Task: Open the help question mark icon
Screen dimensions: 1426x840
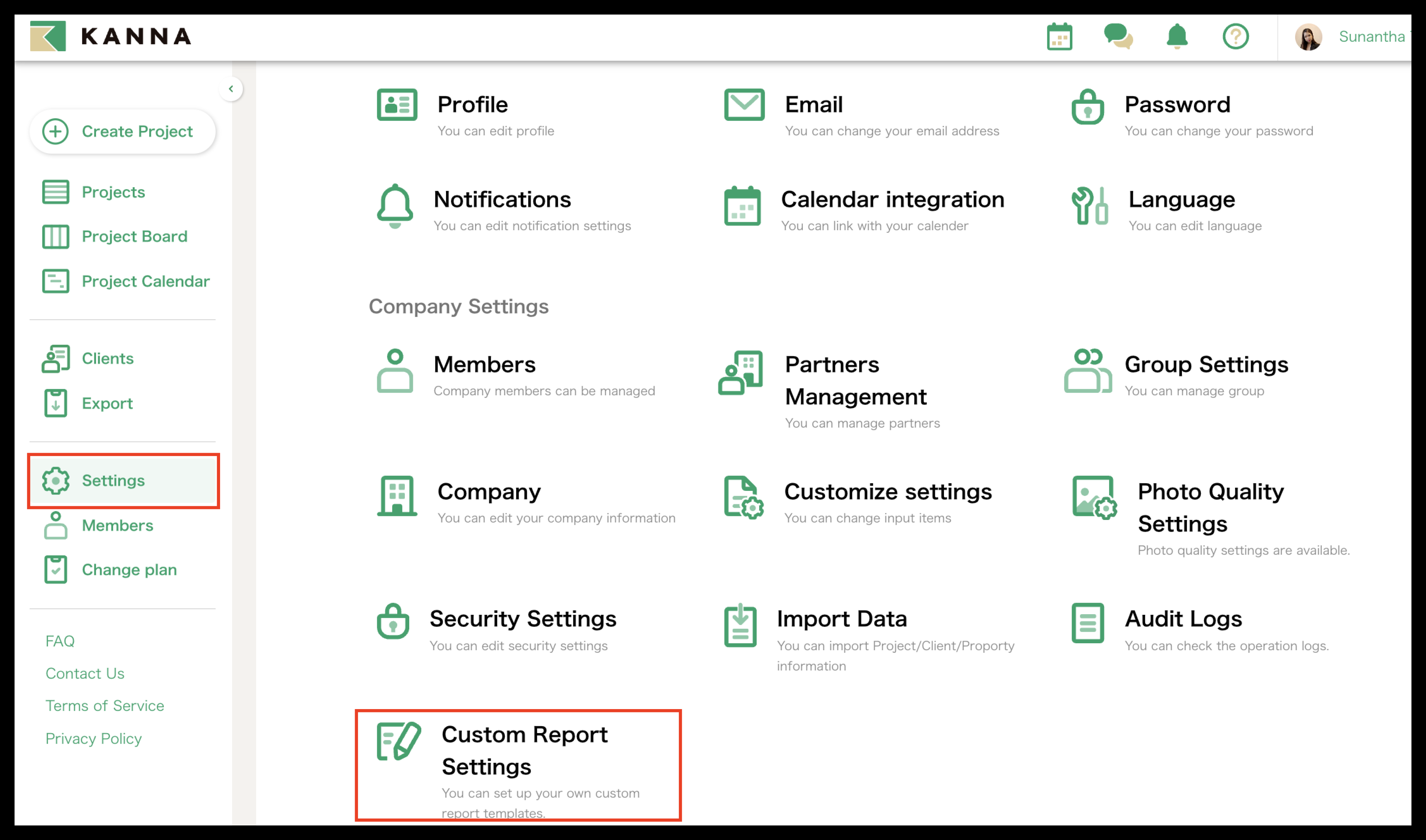Action: pos(1235,37)
